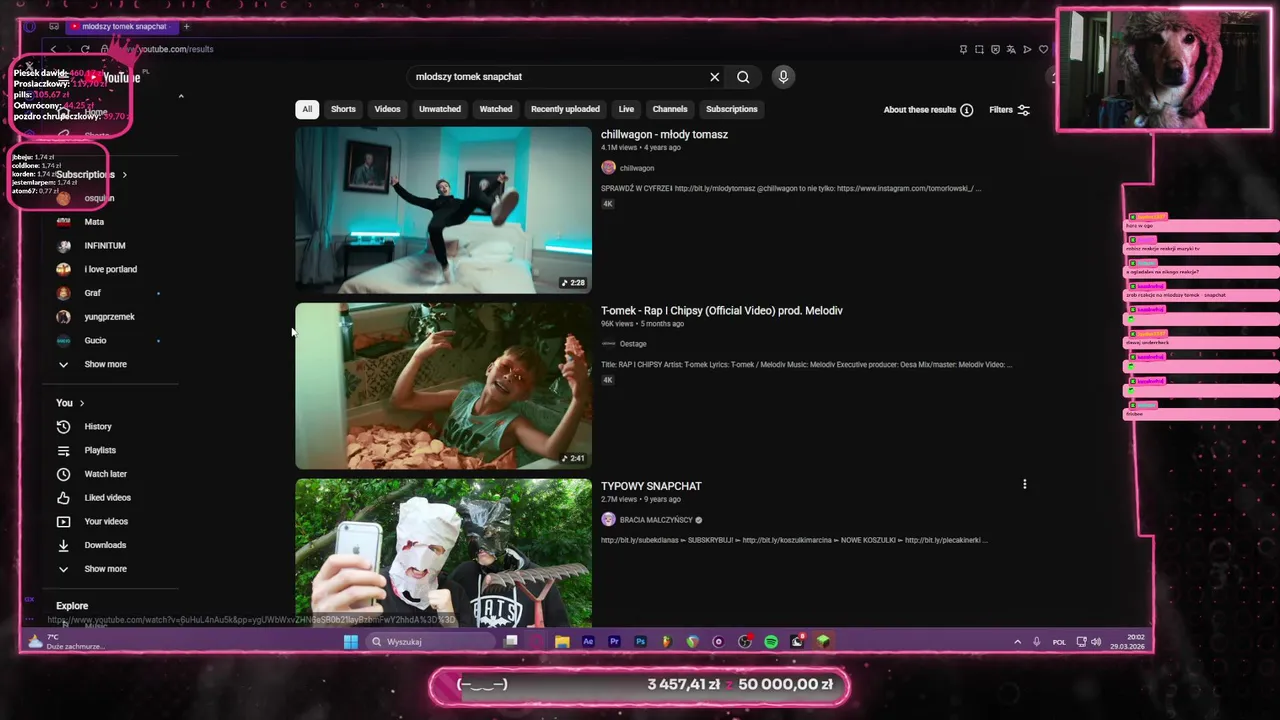Viewport: 1280px width, 720px height.
Task: Click the YouTube search magnifier button
Action: point(743,77)
